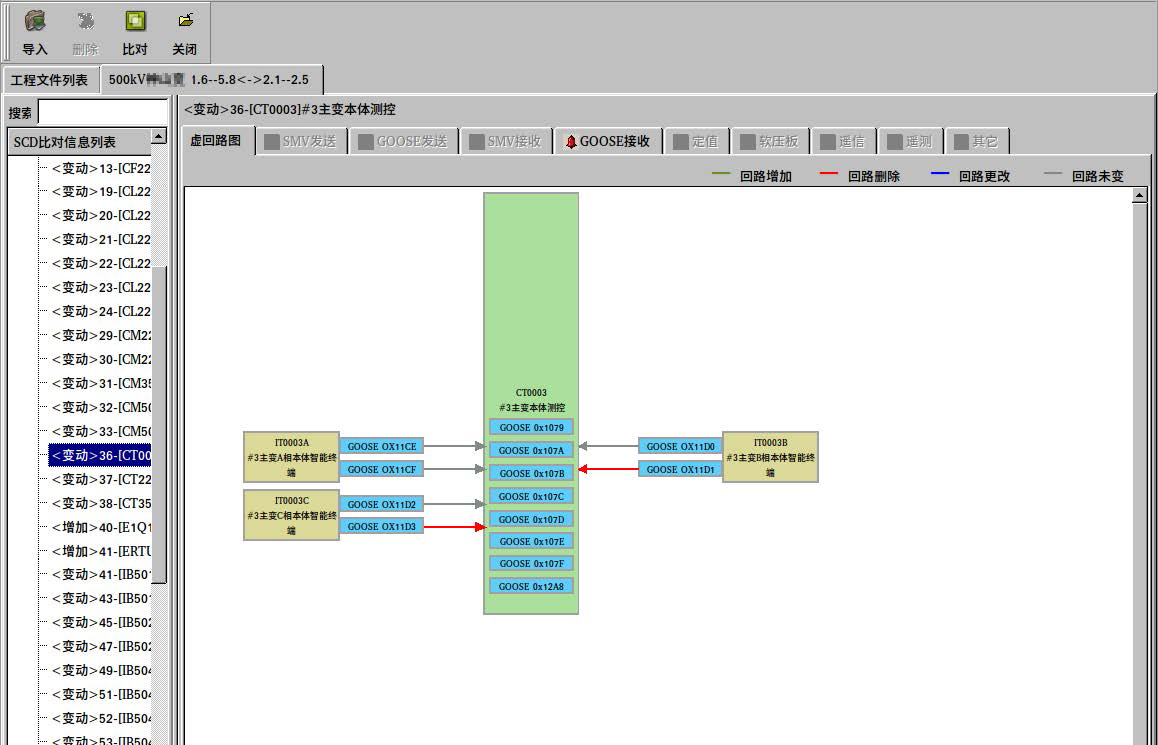Click the 导入 import toolbar icon

pyautogui.click(x=35, y=21)
